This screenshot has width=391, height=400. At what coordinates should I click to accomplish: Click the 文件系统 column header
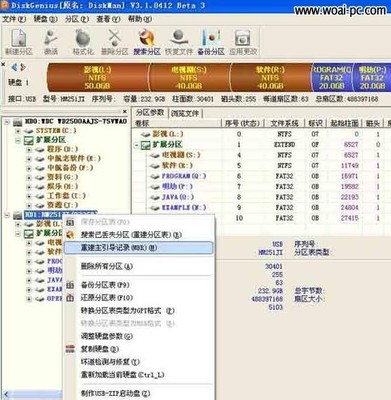coord(284,123)
